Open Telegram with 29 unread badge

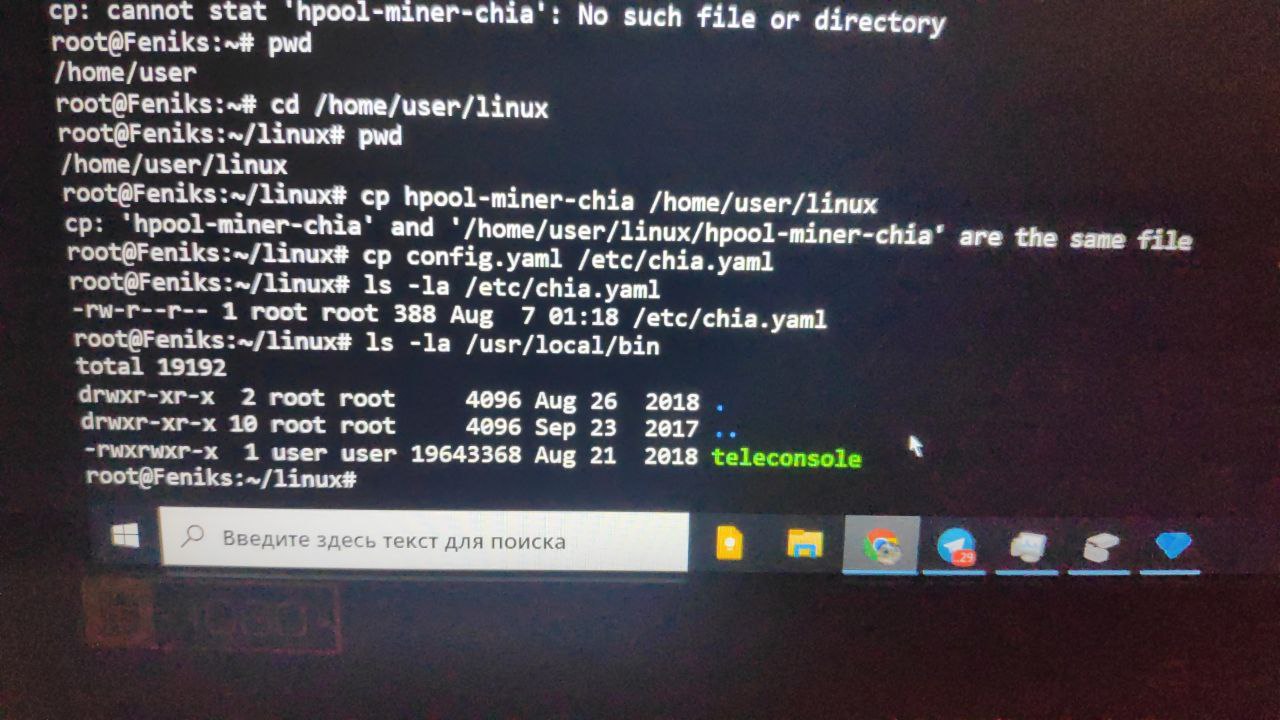click(956, 546)
